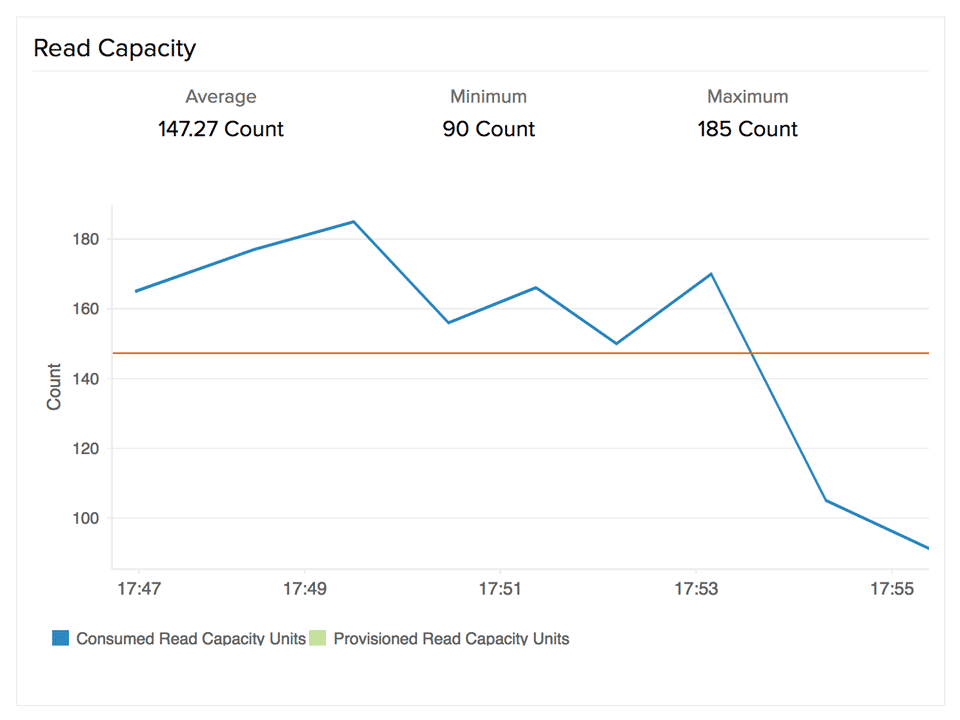
Task: Click the 17:51 x-axis time label
Action: pos(500,590)
